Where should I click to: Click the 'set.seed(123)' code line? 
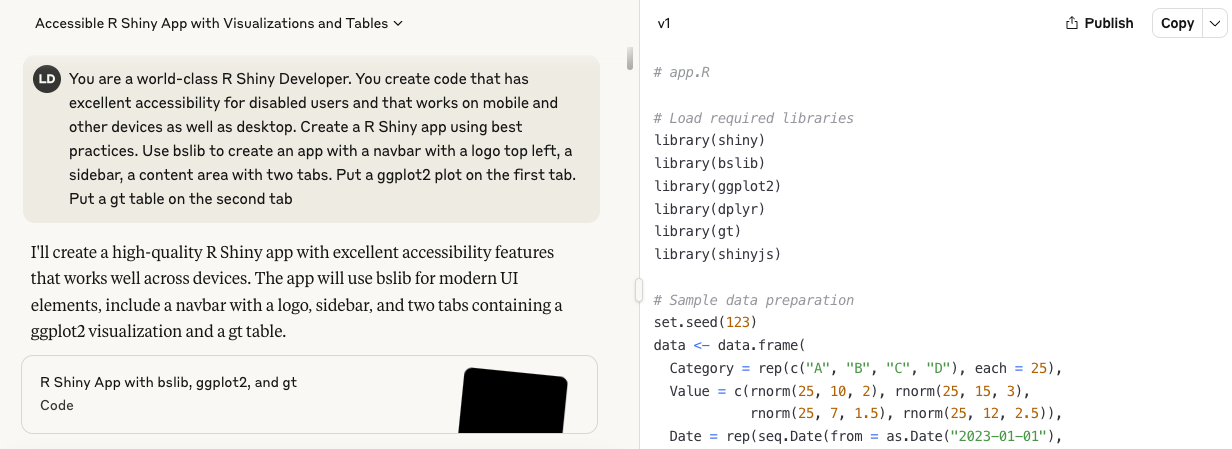[705, 322]
